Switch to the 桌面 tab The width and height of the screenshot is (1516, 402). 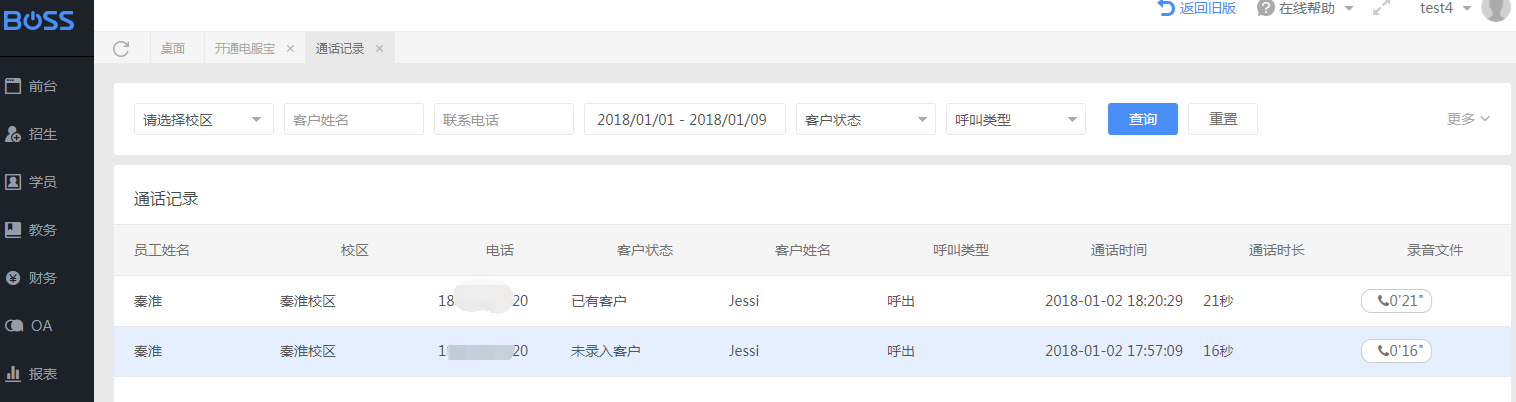[173, 48]
